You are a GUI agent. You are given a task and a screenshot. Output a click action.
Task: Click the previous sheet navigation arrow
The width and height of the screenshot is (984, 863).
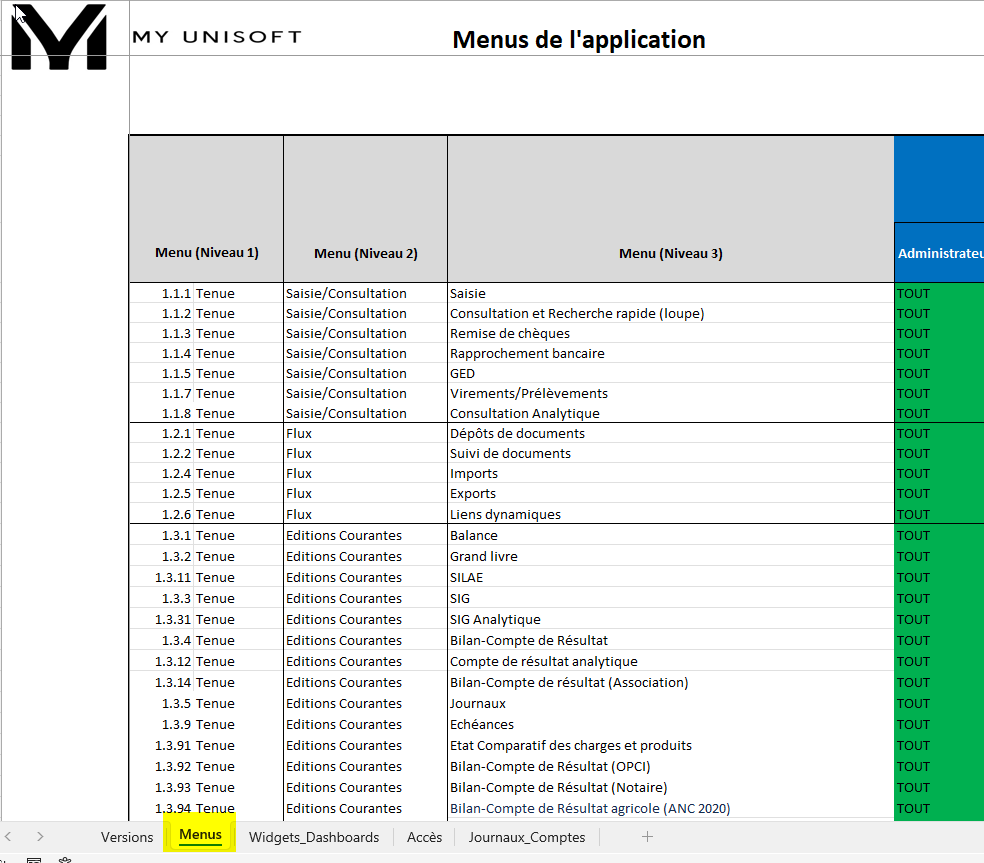(x=8, y=837)
